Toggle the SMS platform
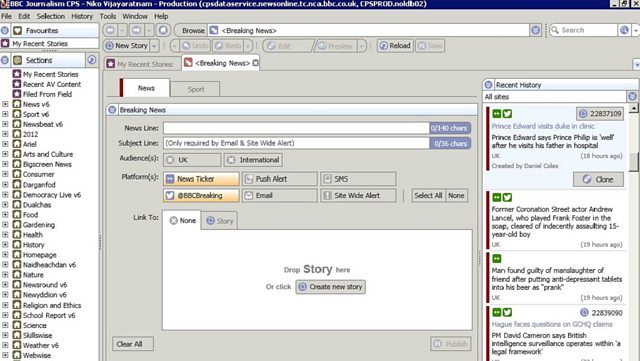Viewport: 640px width, 361px height. tap(358, 179)
